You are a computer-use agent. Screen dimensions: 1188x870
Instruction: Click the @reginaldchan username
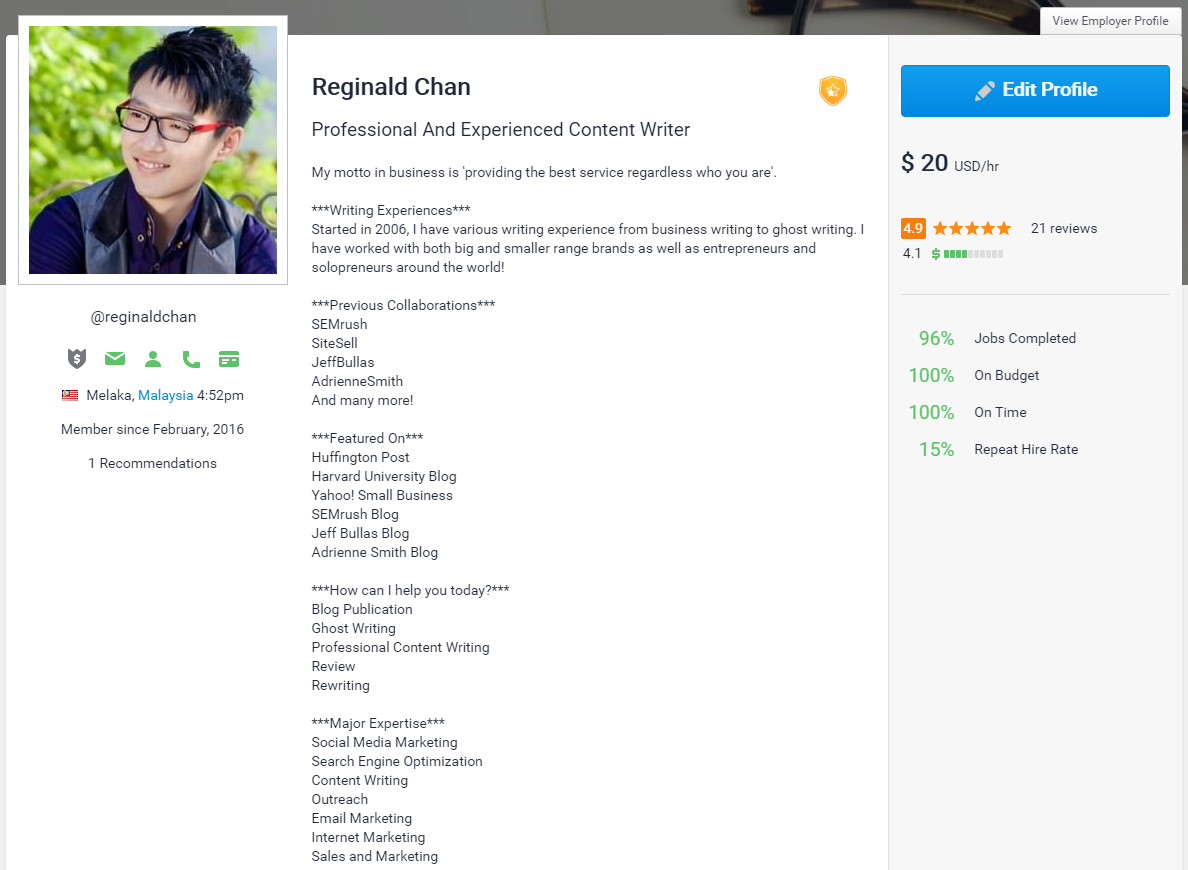coord(143,317)
